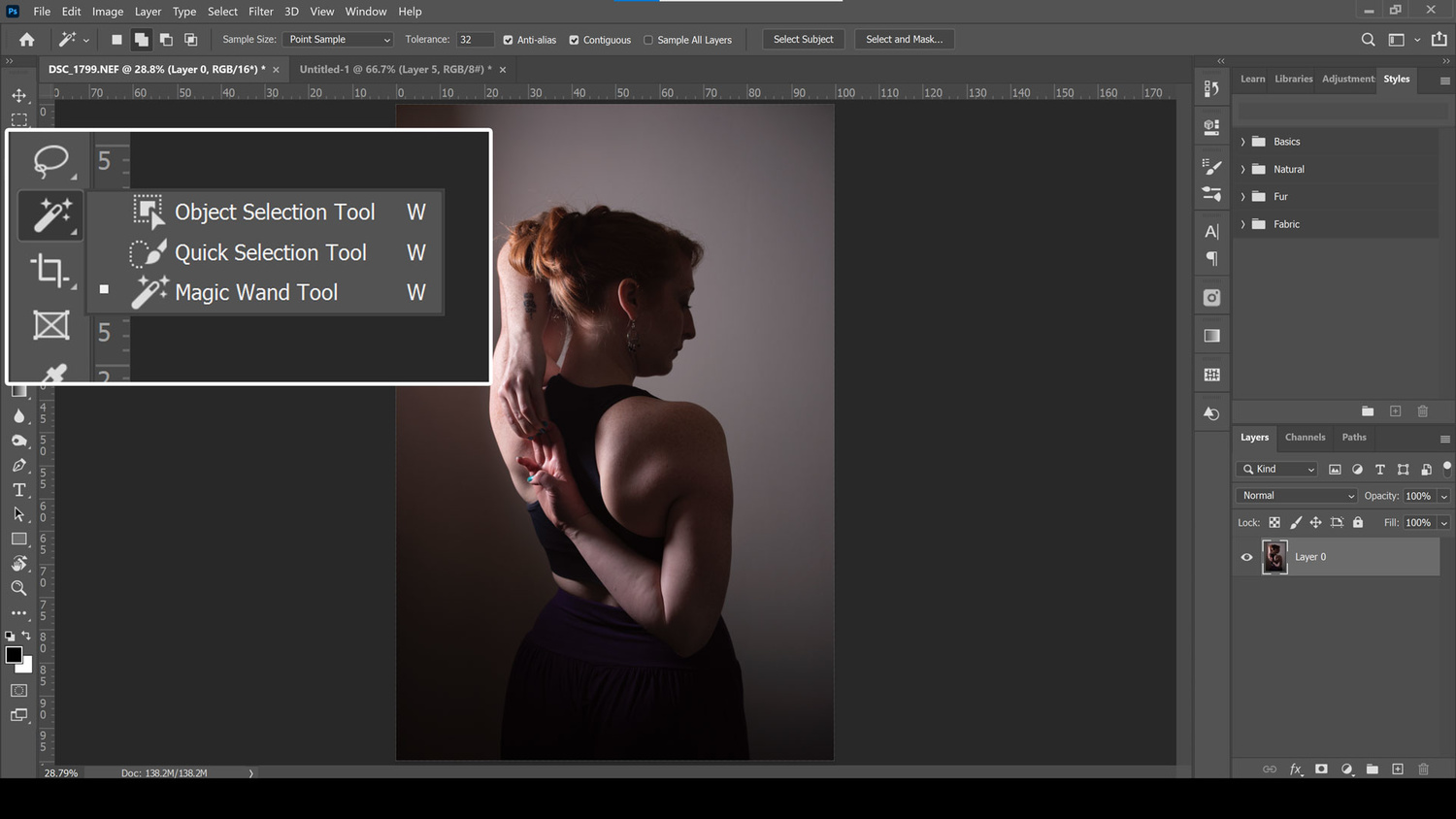Choose the Object Selection Tool
Image resolution: width=1456 pixels, height=819 pixels.
point(275,212)
